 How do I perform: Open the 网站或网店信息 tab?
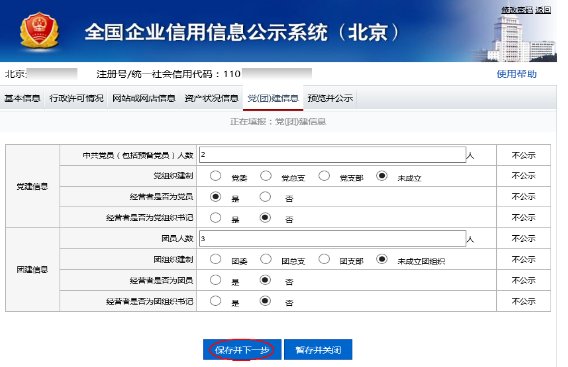(144, 98)
